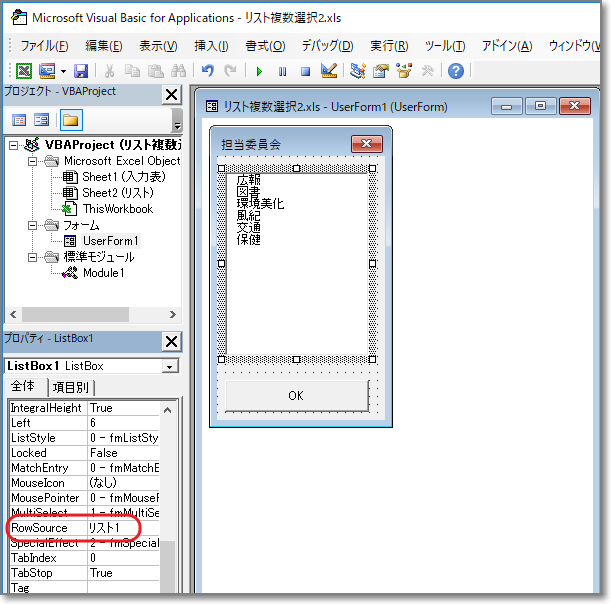Image resolution: width=611 pixels, height=604 pixels.
Task: Click the blue Help question mark icon
Action: (455, 71)
